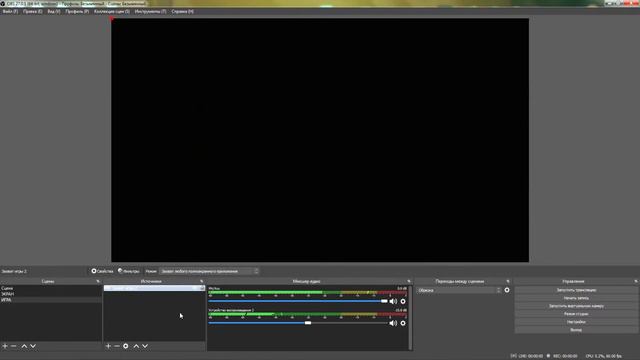Toggle the lock icon on selected source
This screenshot has height=360, width=640.
coord(202,288)
